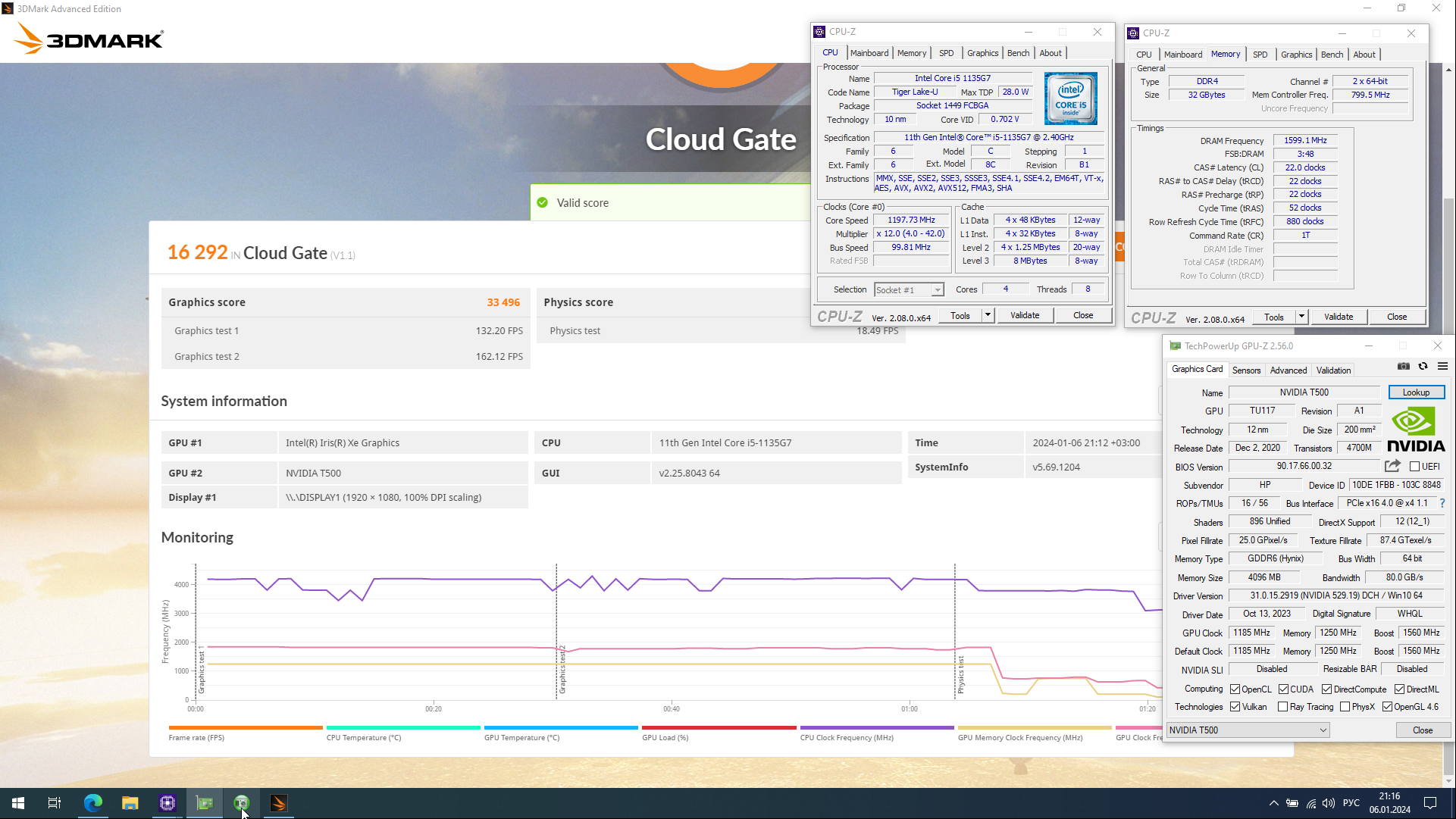
Task: Click the Intel Core i5 logo in CPU-Z
Action: tap(1070, 98)
